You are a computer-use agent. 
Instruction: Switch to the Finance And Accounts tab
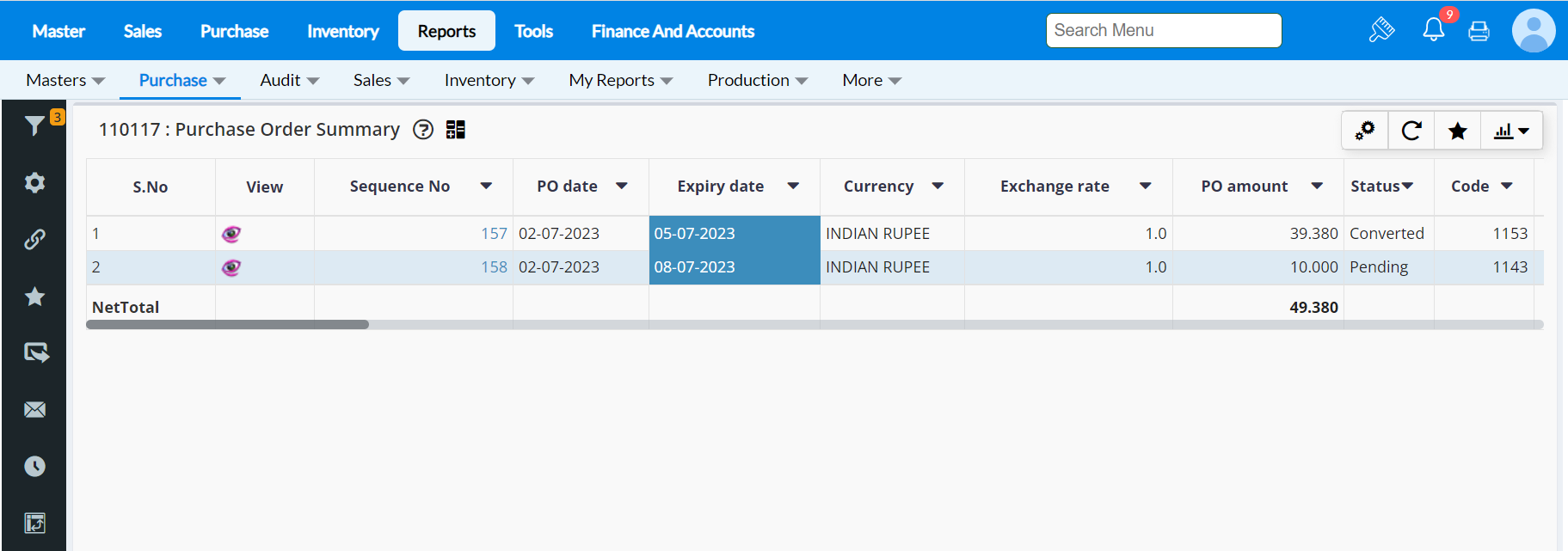[x=673, y=31]
